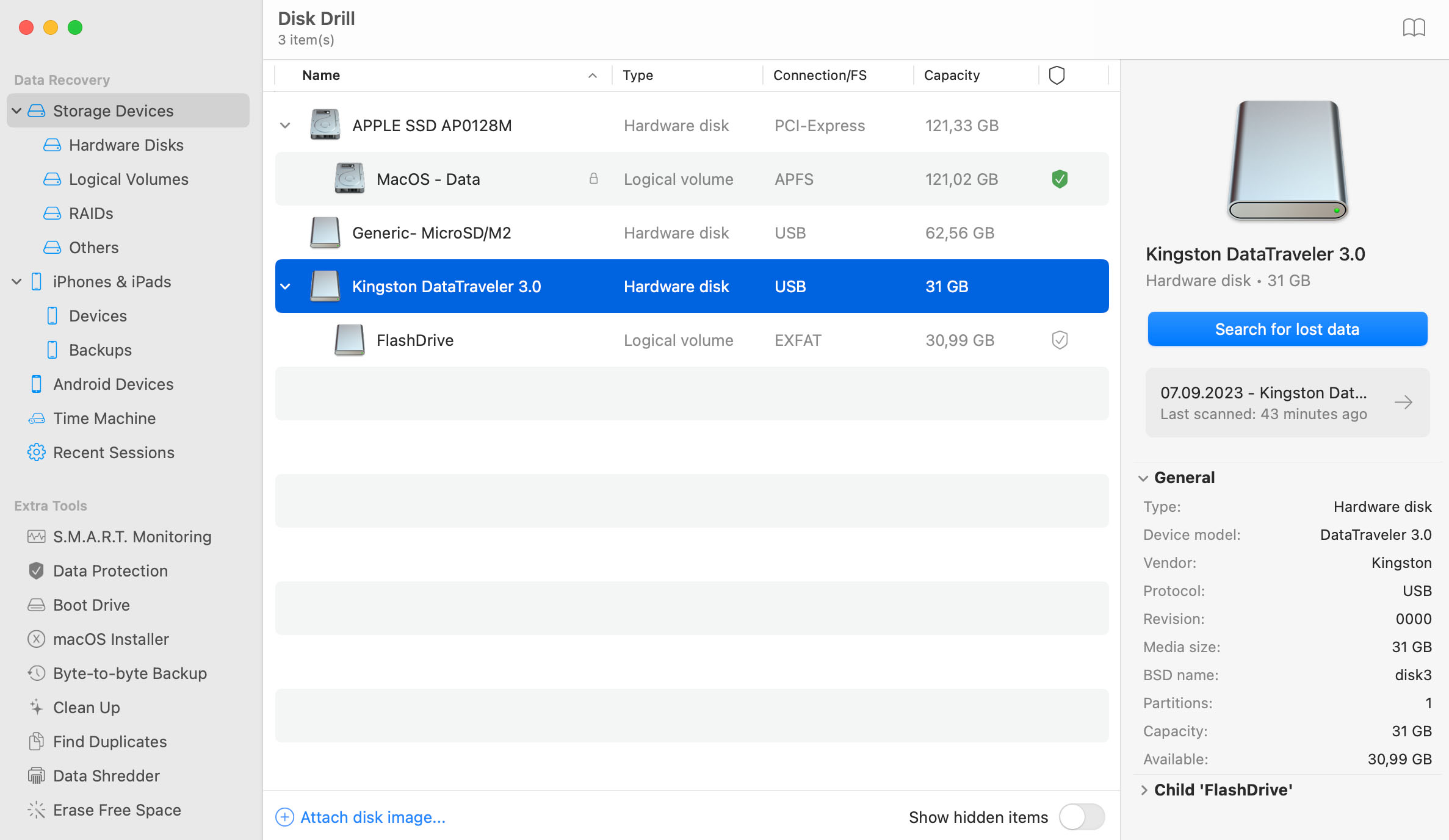
Task: Select Recent Sessions in the sidebar
Action: [x=114, y=452]
